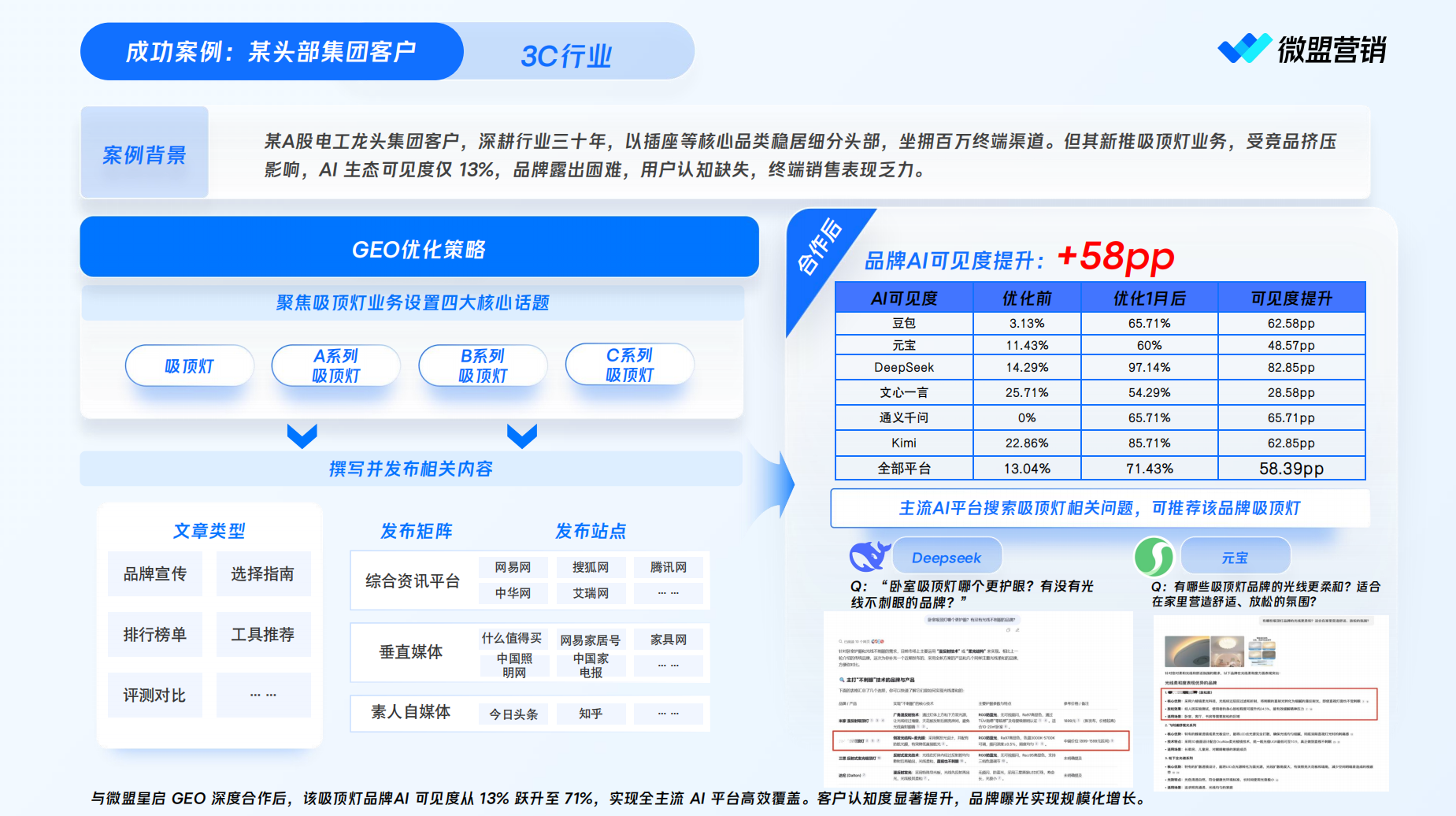Image resolution: width=1456 pixels, height=816 pixels.
Task: Click the 中国家电报 site tag
Action: tap(591, 666)
